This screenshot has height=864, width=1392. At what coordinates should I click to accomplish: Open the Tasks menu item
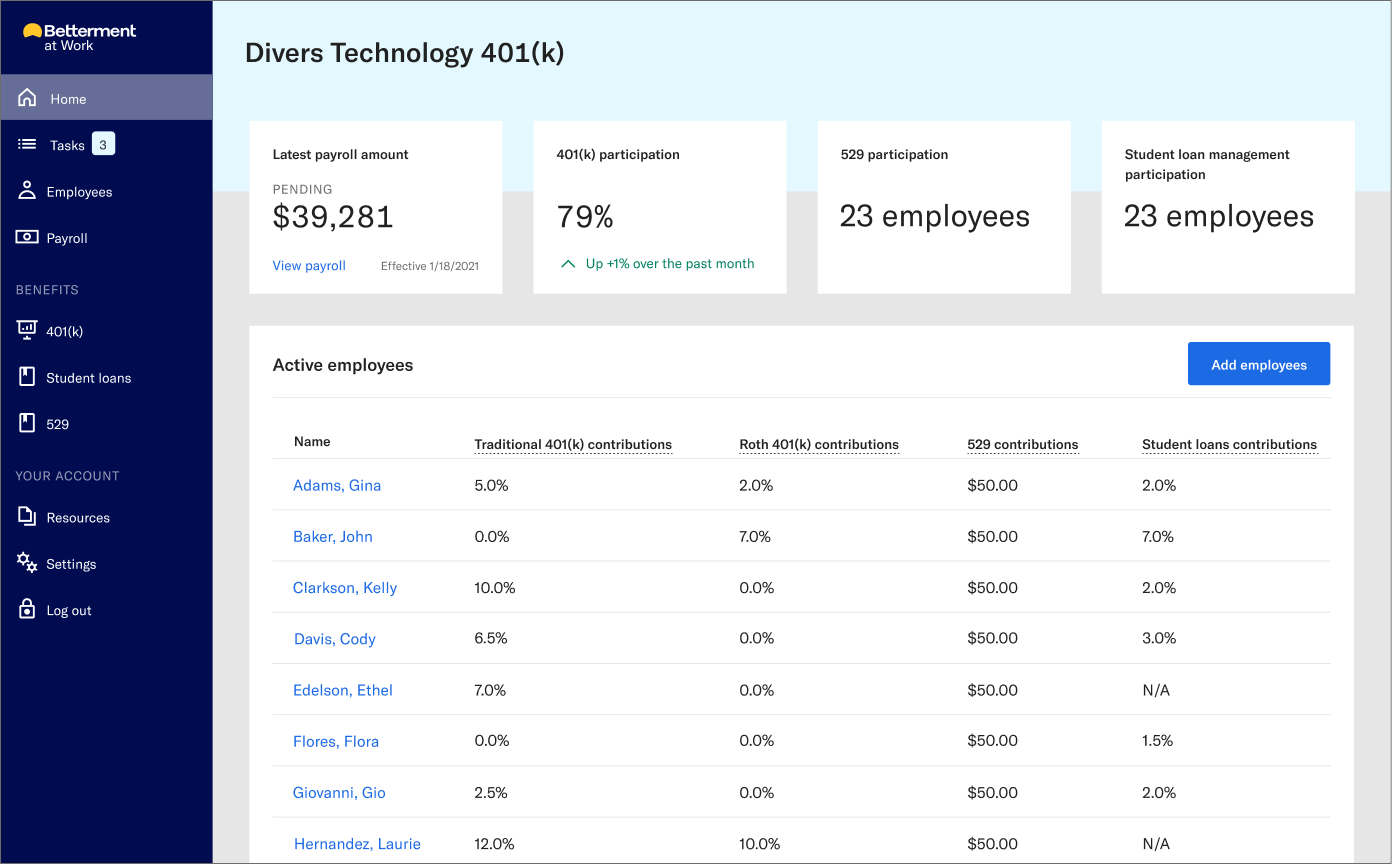(106, 145)
